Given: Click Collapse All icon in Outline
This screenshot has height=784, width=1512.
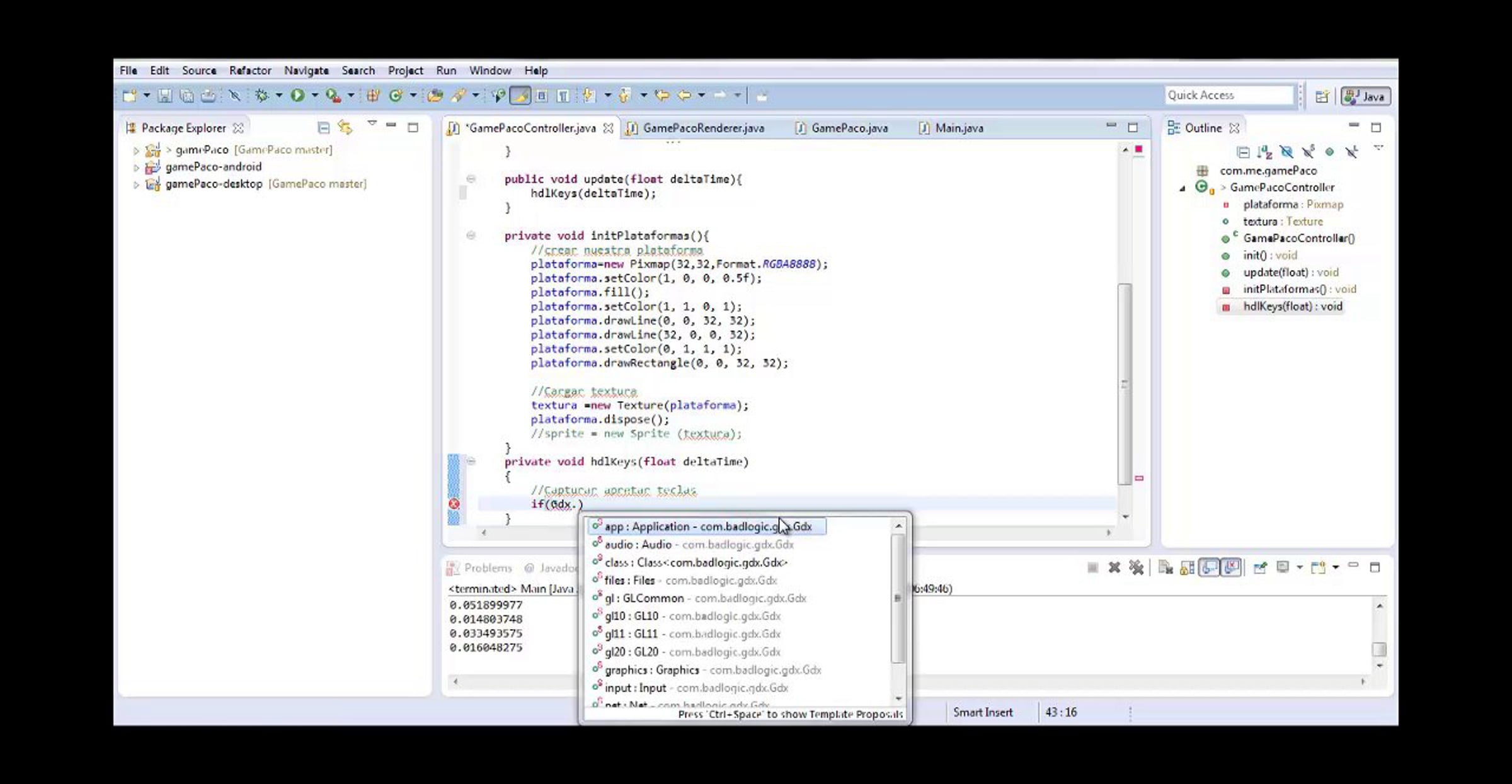Looking at the screenshot, I should [x=1243, y=152].
